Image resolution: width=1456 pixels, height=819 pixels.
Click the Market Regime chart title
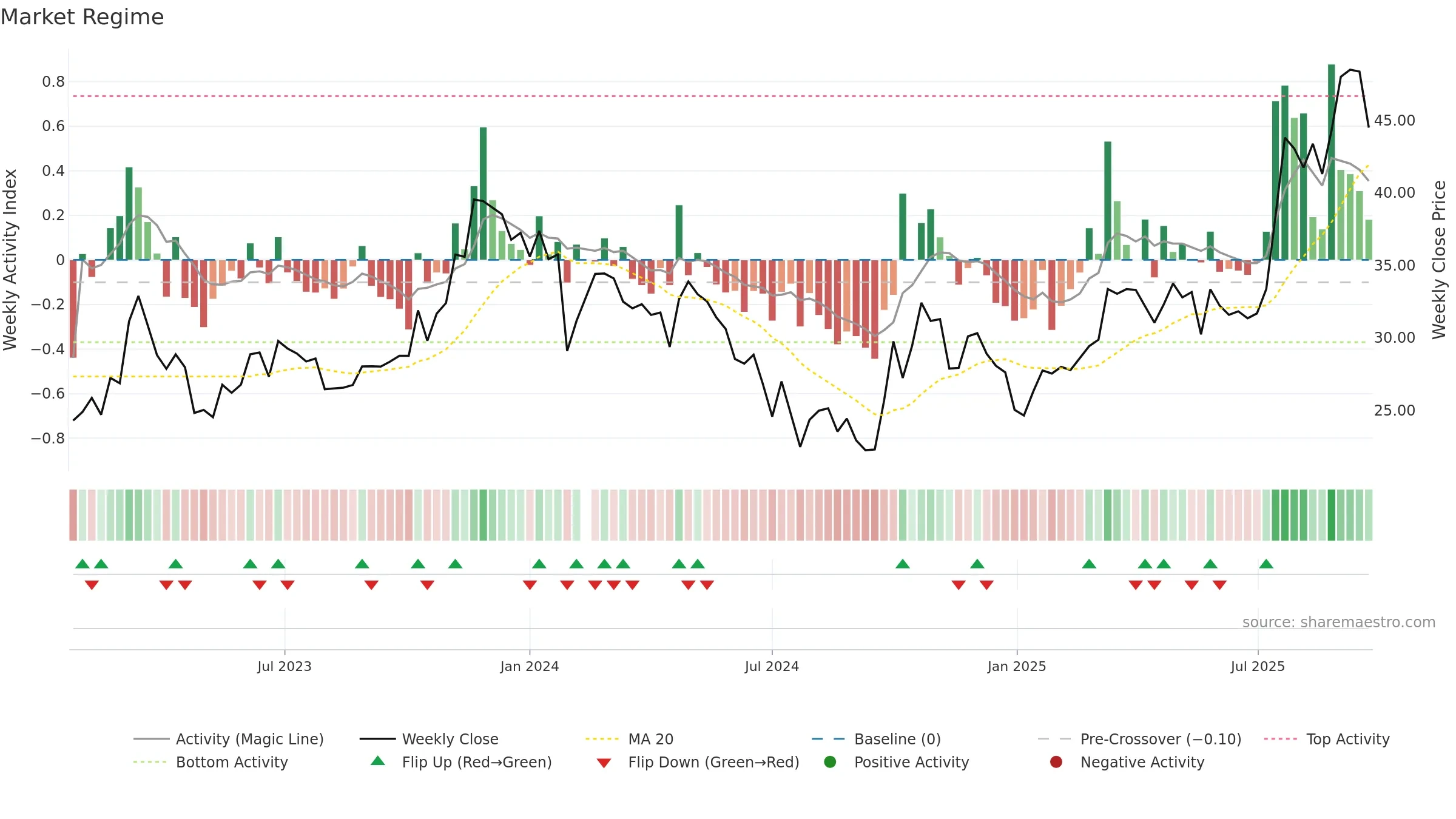click(82, 17)
